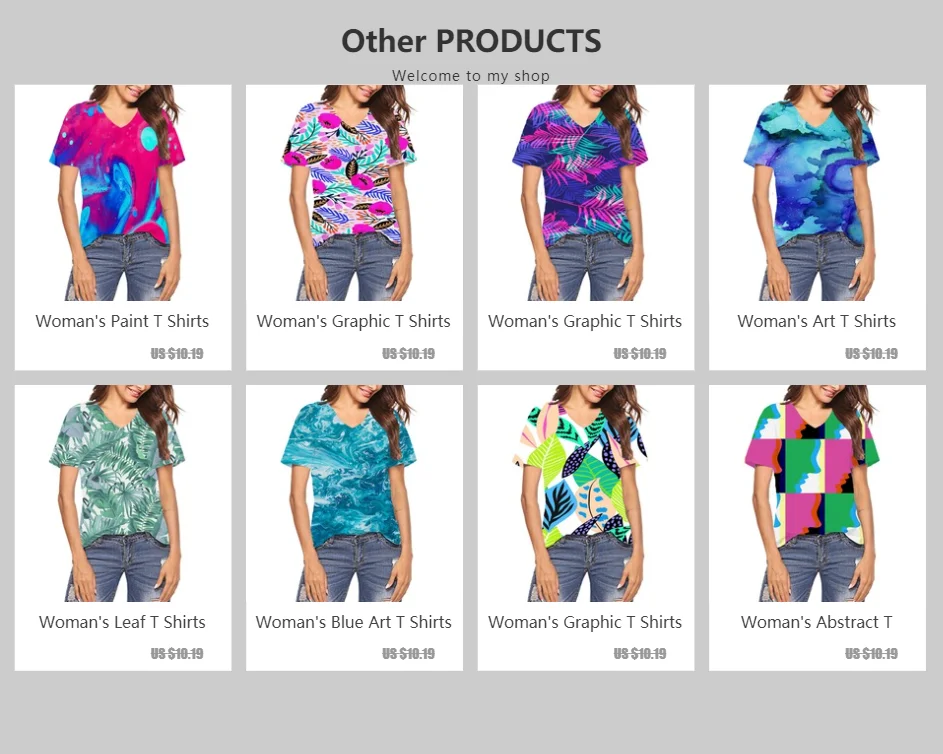Open the colorful abstract block shirt image
This screenshot has height=754, width=943.
tap(817, 493)
